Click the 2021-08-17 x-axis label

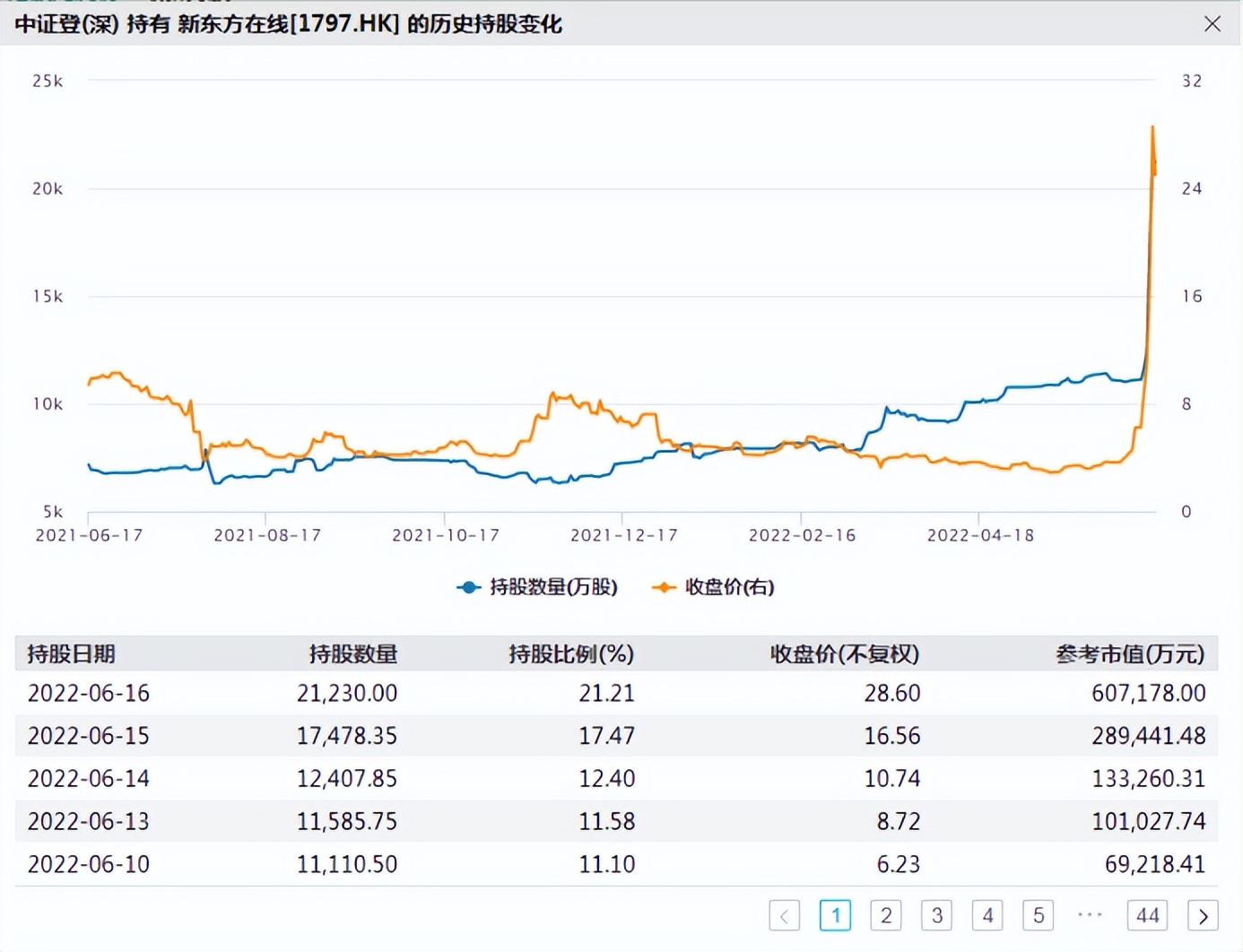(x=267, y=535)
